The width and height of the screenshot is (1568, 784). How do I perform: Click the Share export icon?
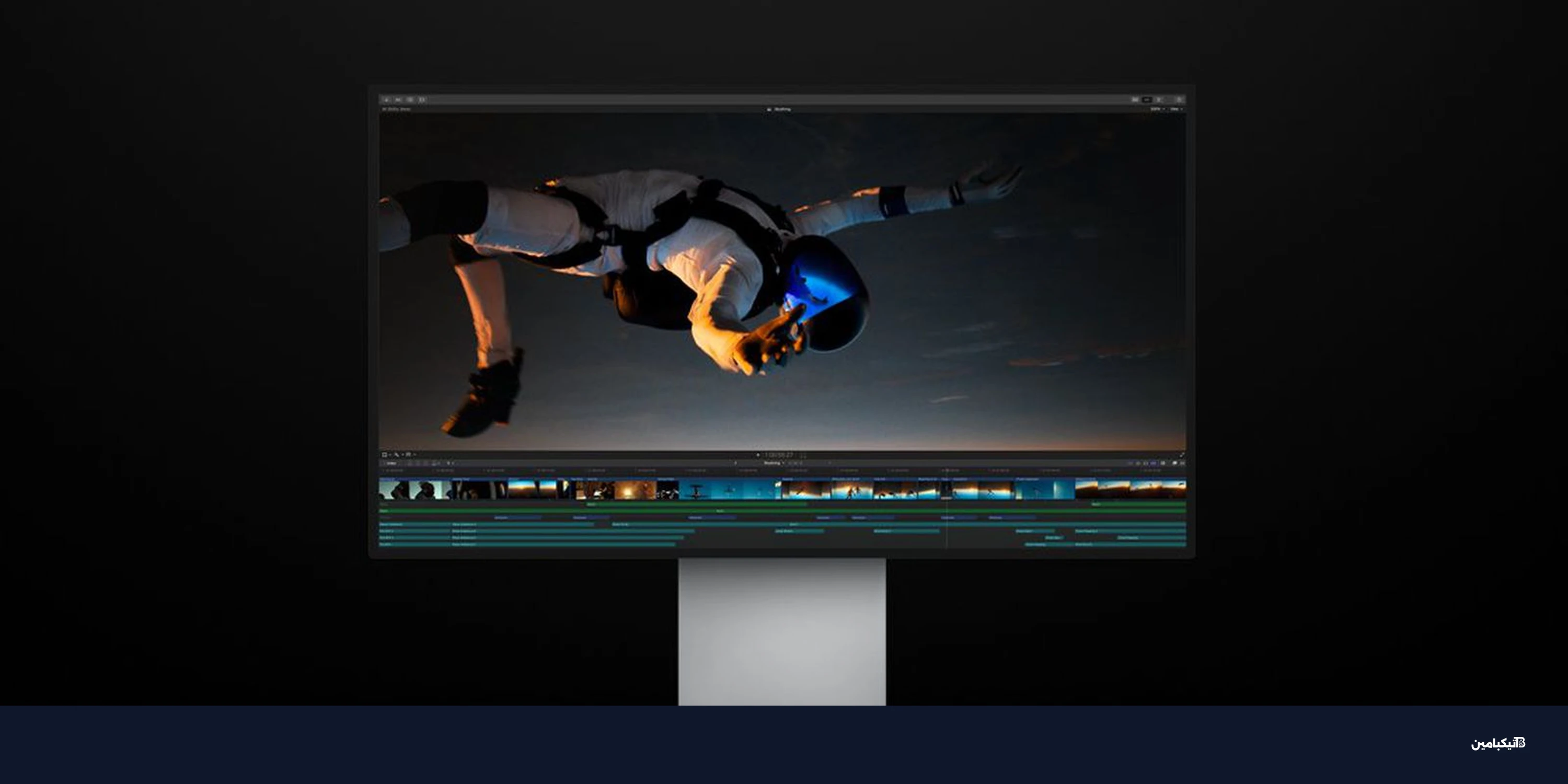[x=1179, y=100]
